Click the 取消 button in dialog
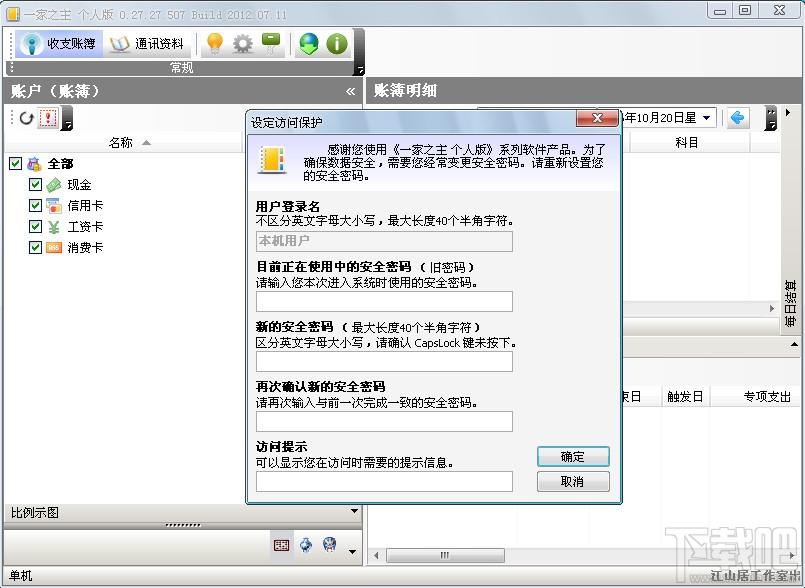 (x=573, y=482)
